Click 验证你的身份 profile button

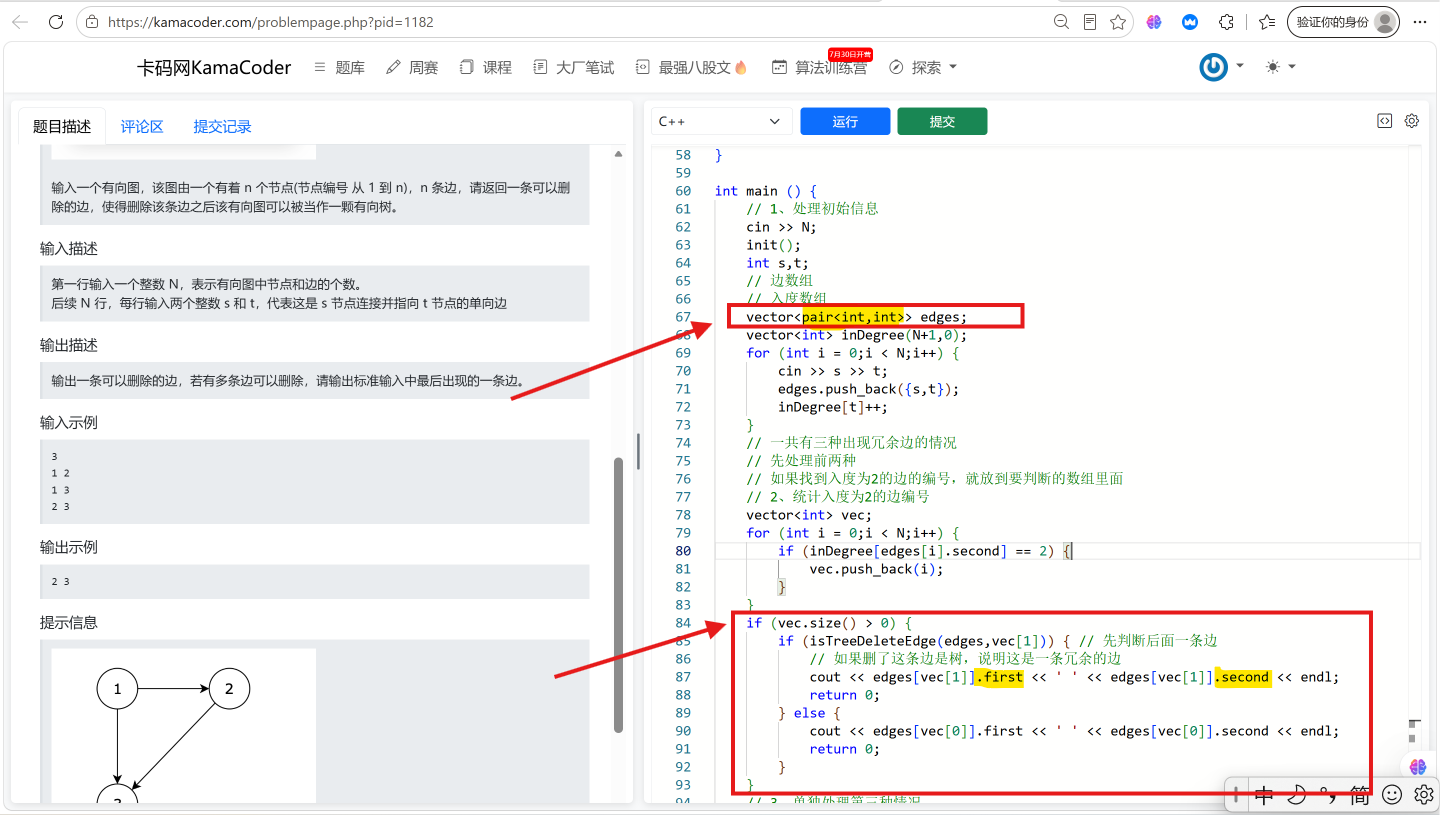[1342, 21]
